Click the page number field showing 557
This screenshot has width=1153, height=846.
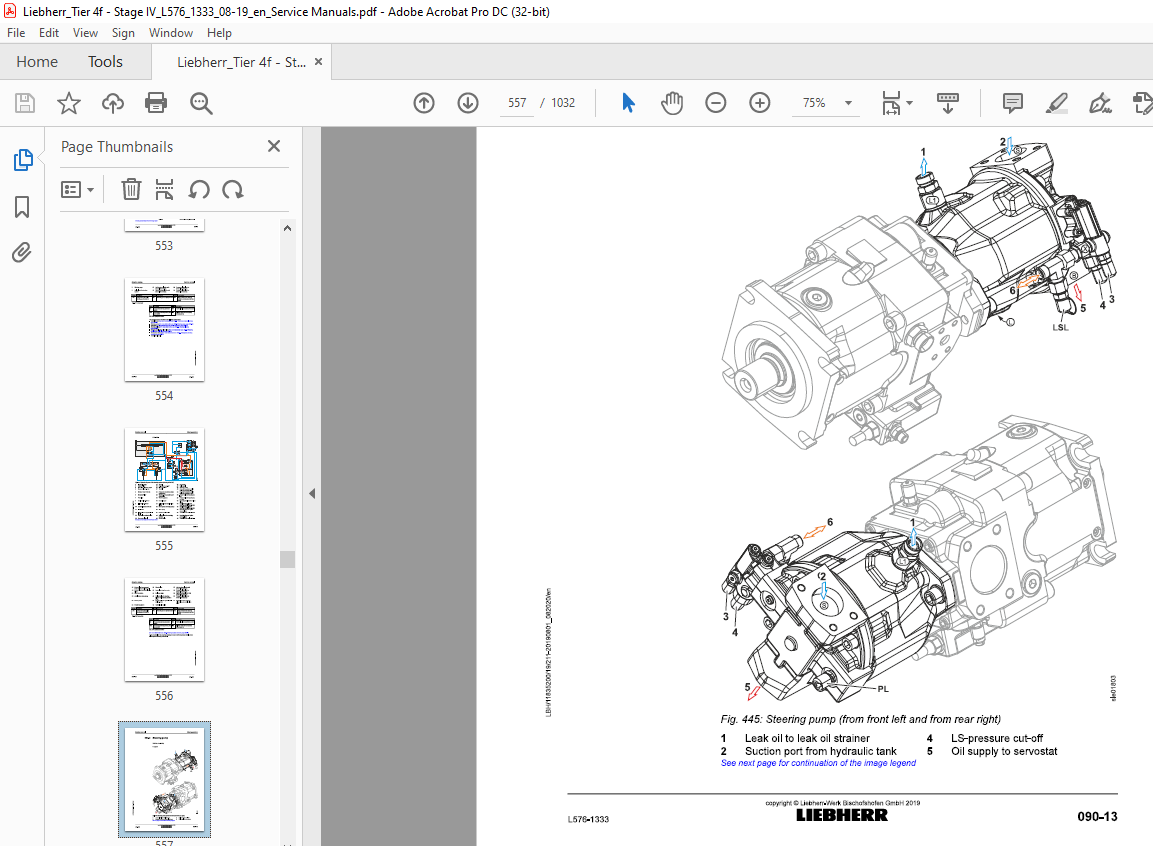[x=517, y=103]
